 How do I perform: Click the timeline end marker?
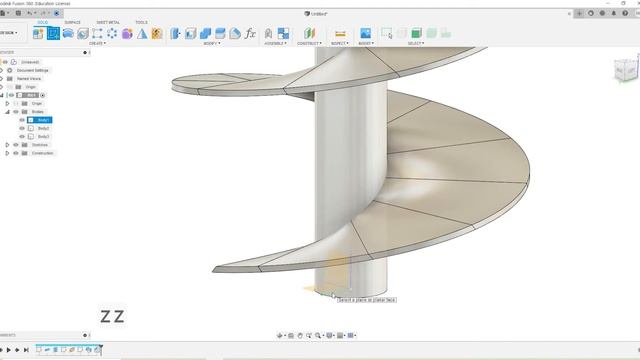101,349
